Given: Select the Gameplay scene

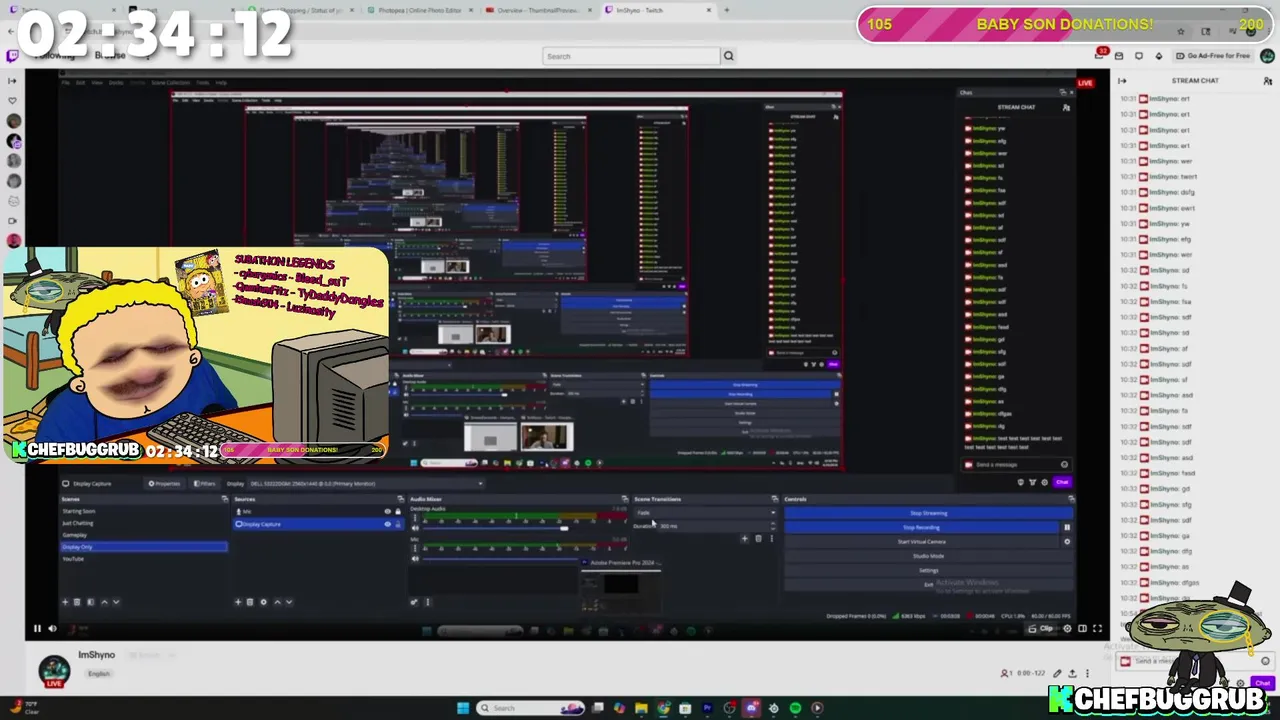Looking at the screenshot, I should click(x=75, y=535).
